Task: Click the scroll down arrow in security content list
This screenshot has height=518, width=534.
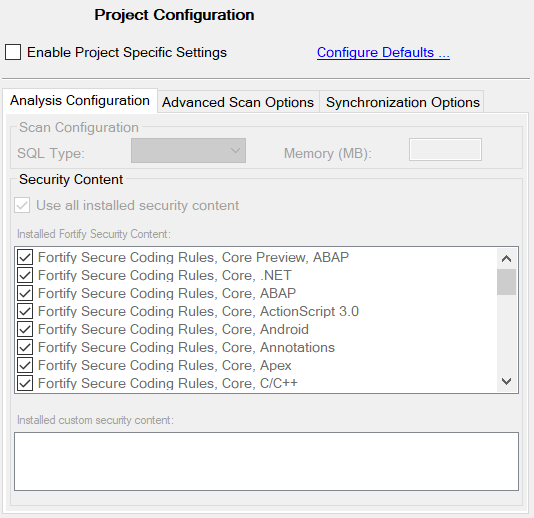Action: pyautogui.click(x=506, y=381)
